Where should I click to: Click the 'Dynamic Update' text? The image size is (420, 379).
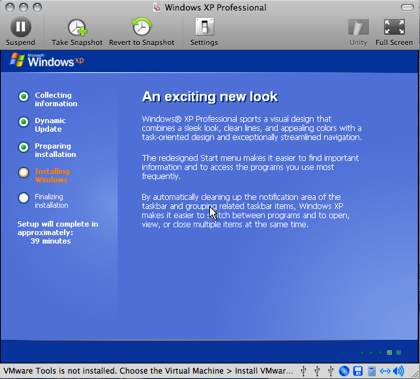click(x=50, y=125)
